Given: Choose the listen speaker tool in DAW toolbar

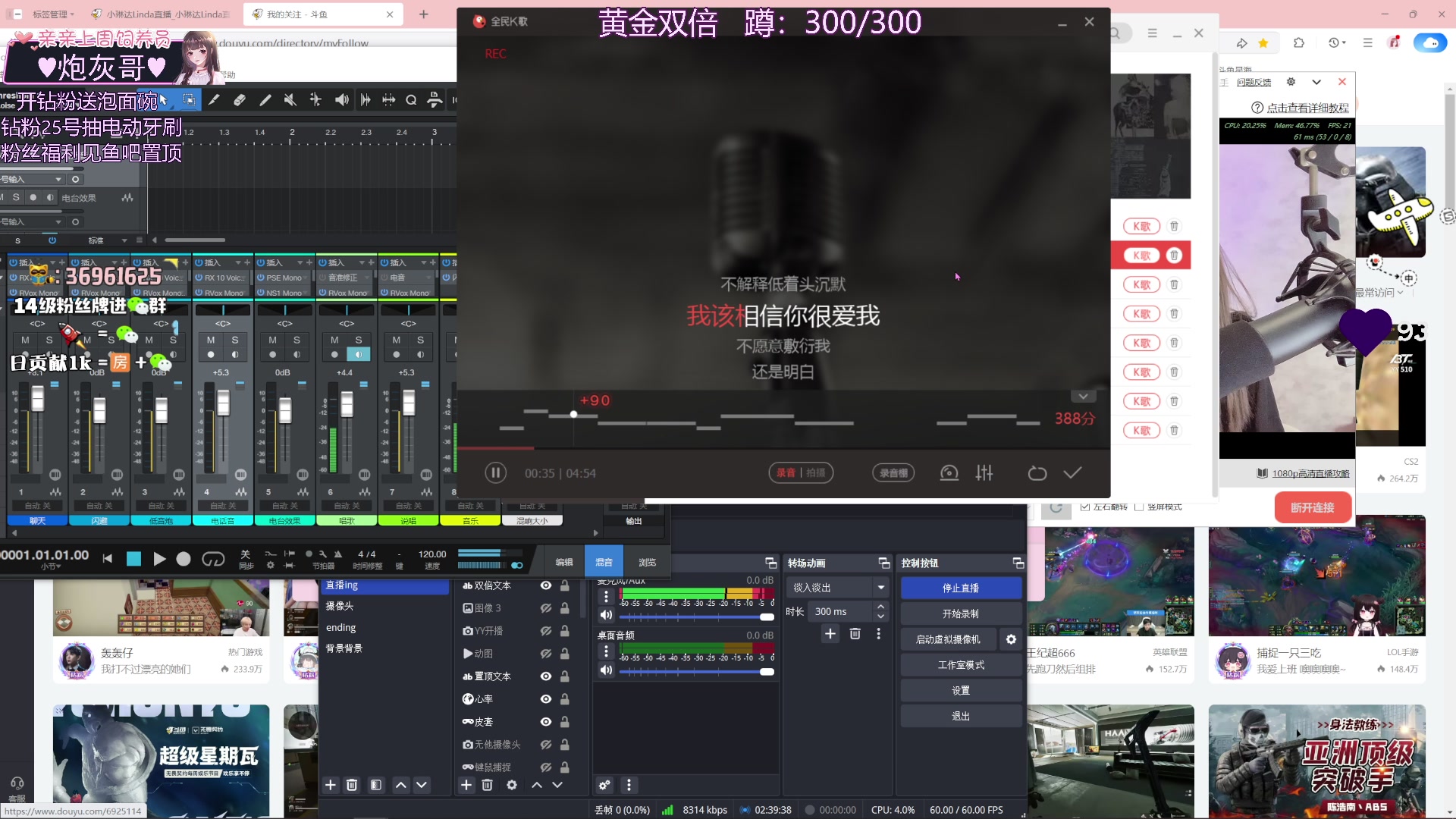Looking at the screenshot, I should (x=342, y=99).
